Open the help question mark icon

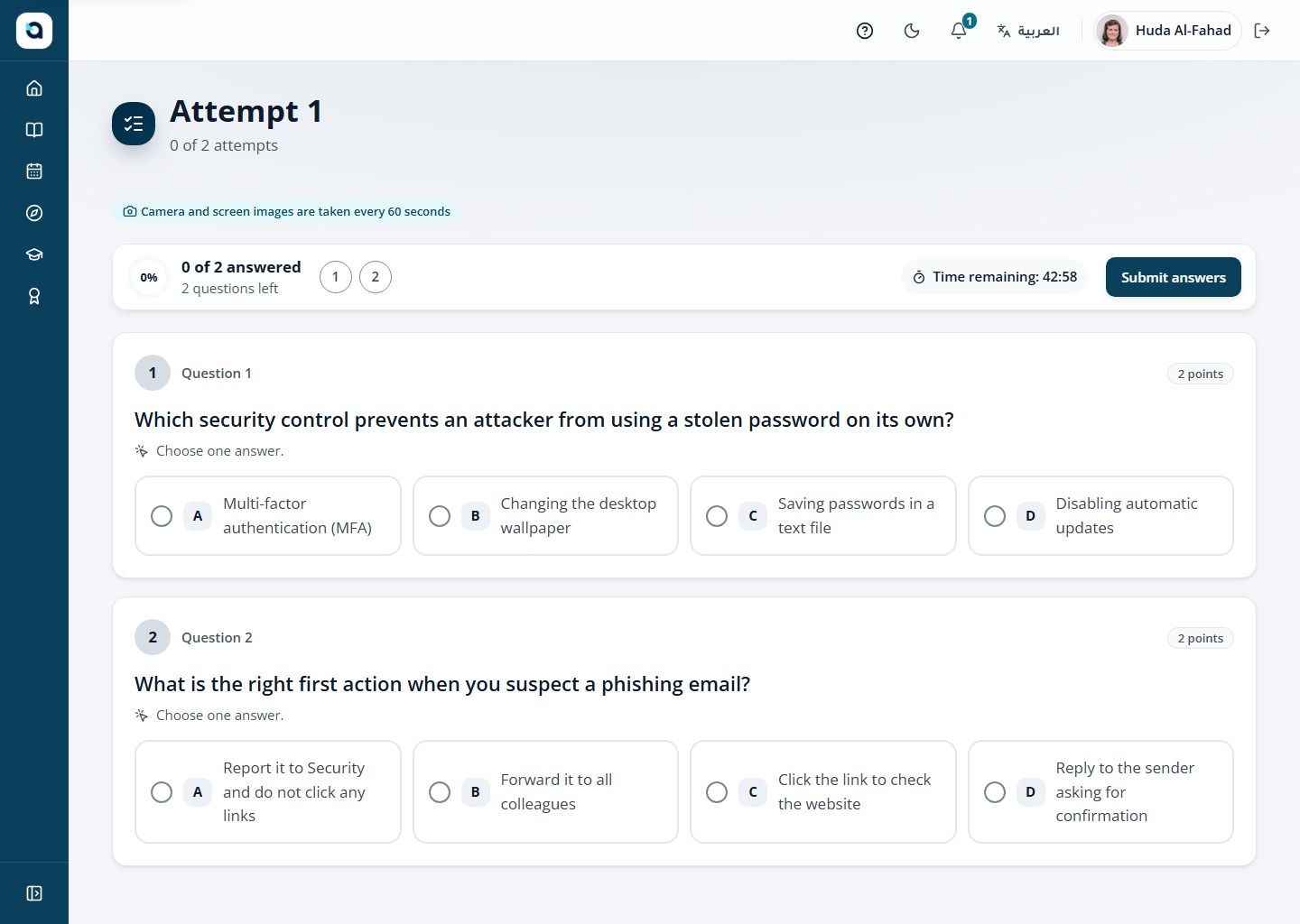click(x=865, y=31)
